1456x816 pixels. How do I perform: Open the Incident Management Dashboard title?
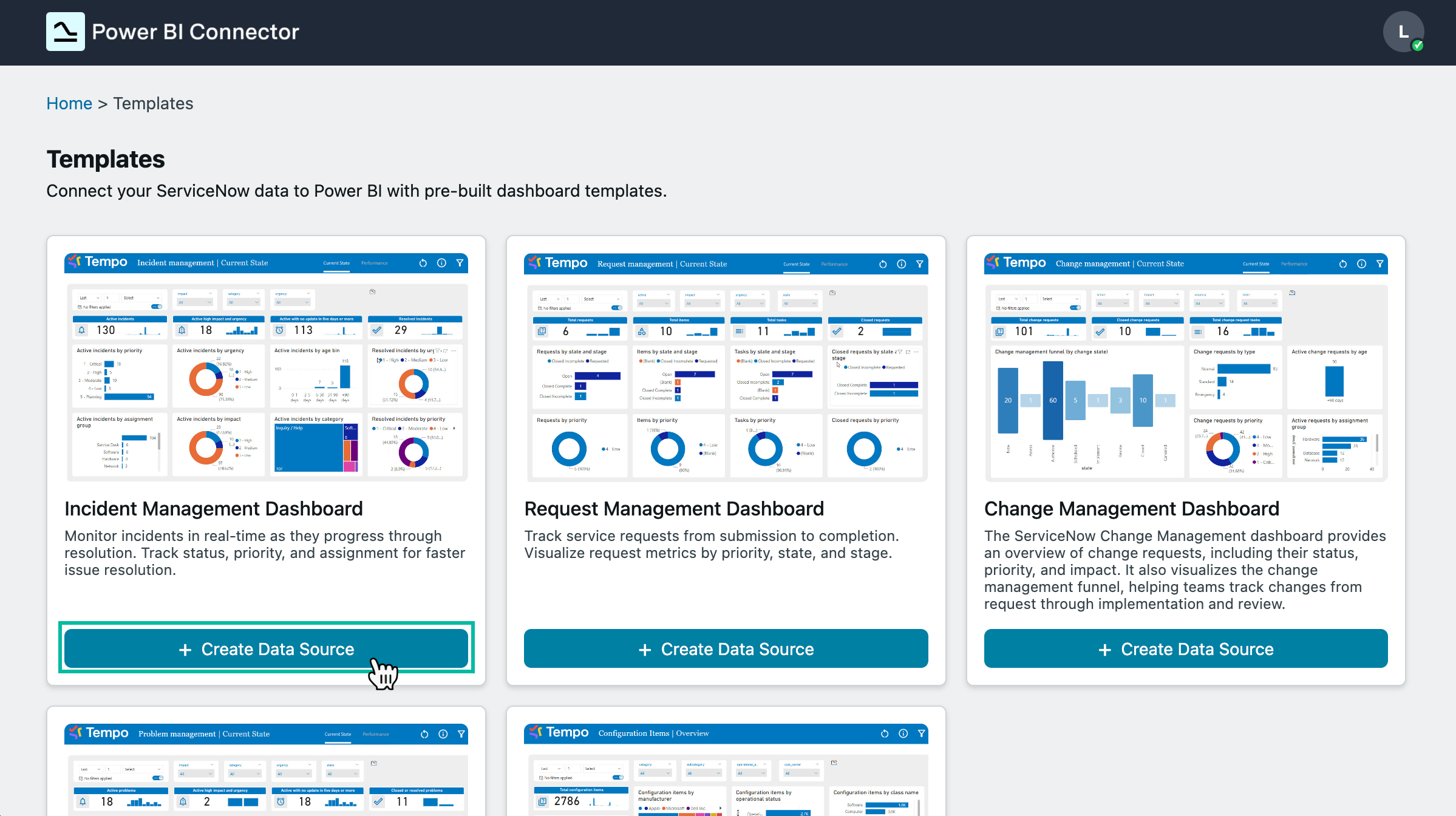pyautogui.click(x=214, y=509)
